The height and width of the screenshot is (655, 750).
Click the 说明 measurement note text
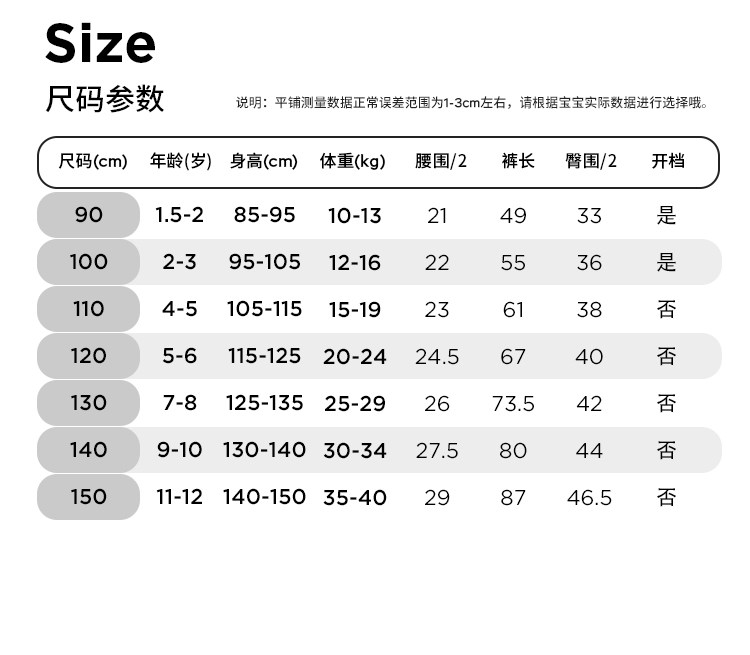pyautogui.click(x=471, y=103)
